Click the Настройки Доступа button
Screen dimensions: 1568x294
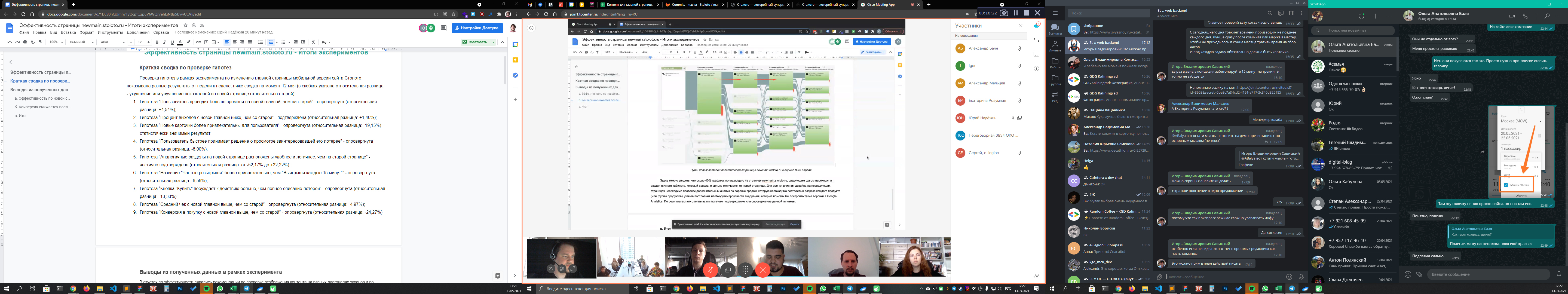(477, 28)
